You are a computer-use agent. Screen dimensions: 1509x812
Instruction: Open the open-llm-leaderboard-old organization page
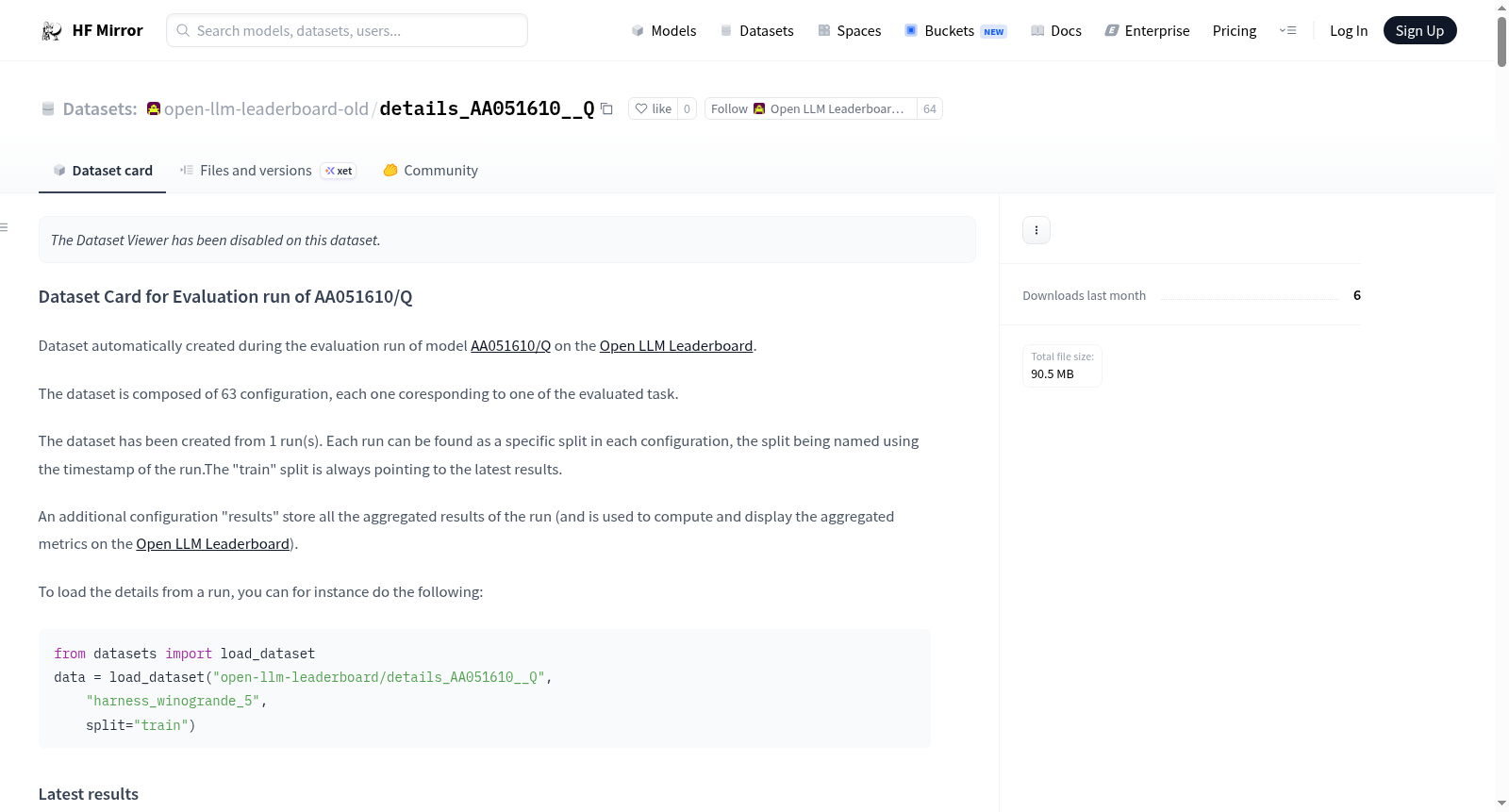pos(266,109)
